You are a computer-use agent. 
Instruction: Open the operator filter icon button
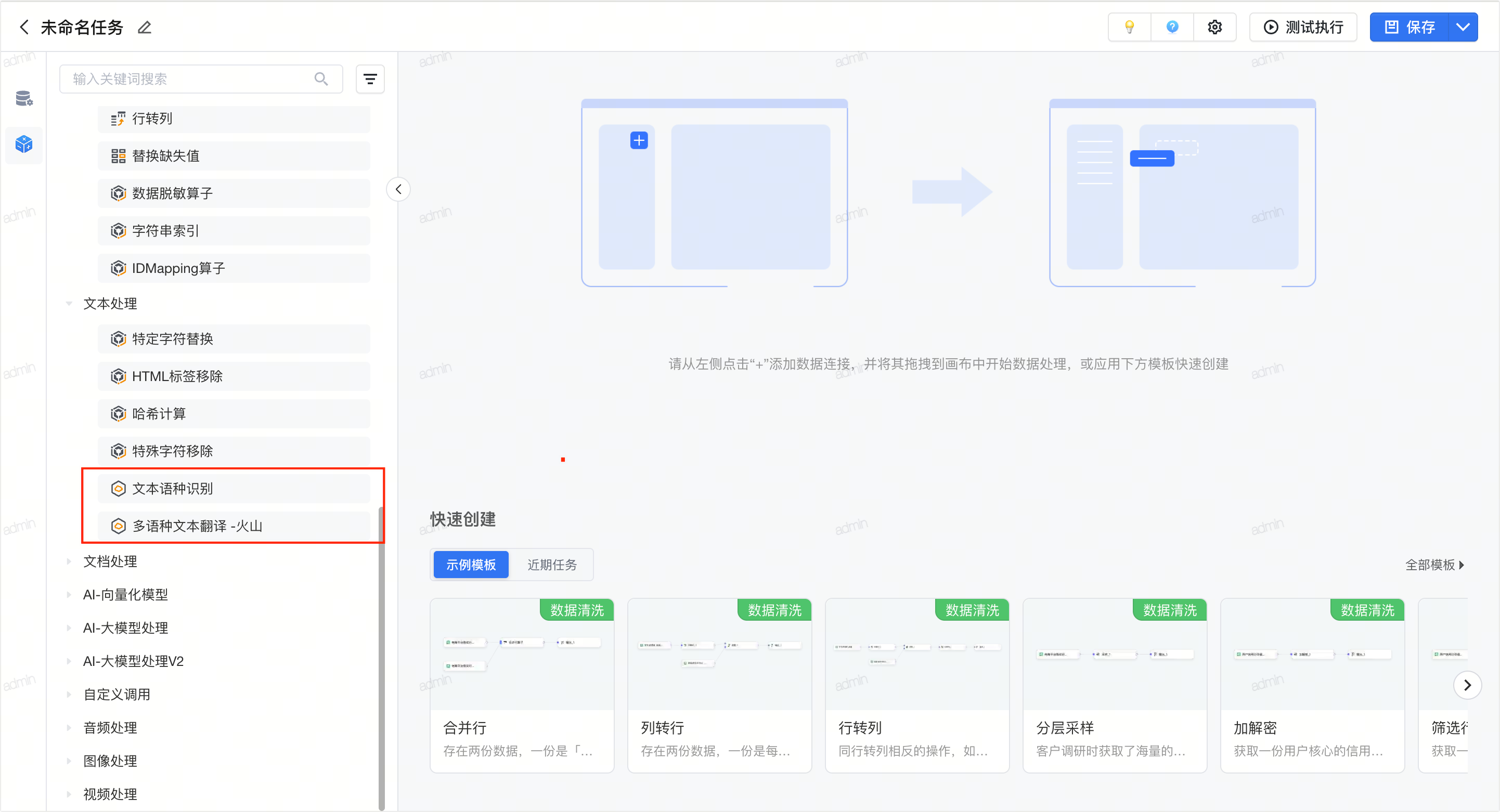[x=370, y=78]
